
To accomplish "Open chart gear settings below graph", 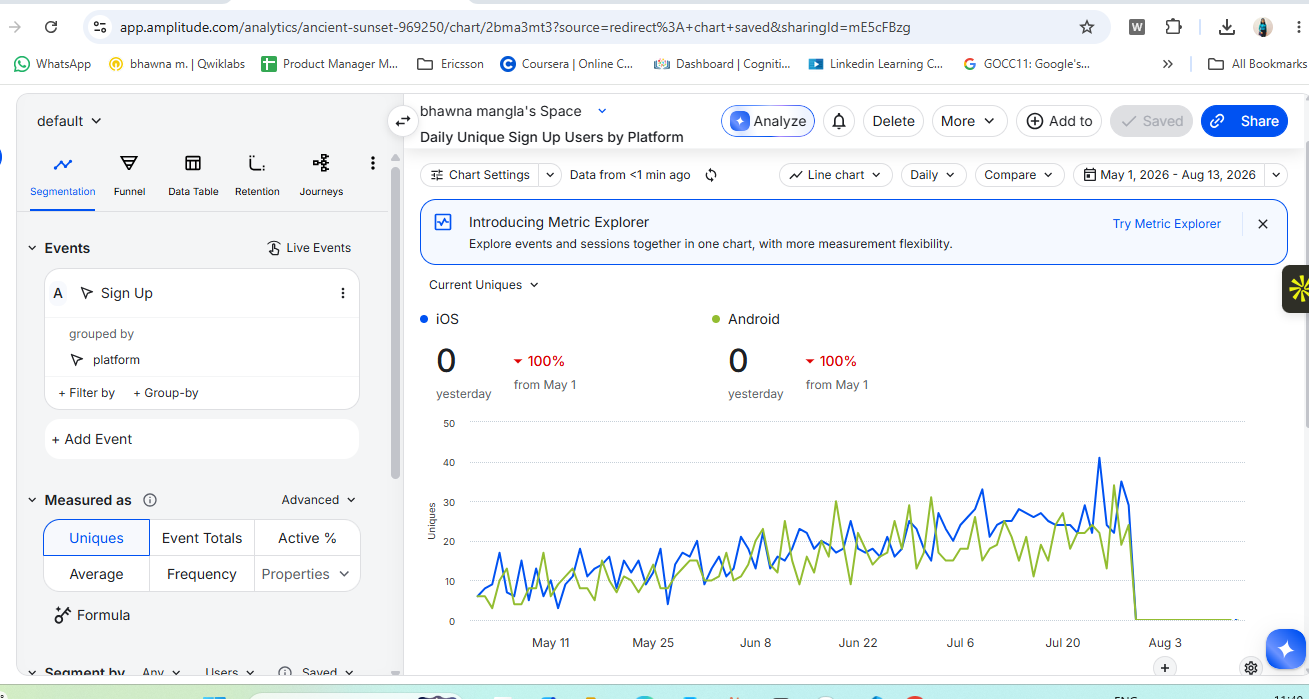I will tap(1250, 667).
